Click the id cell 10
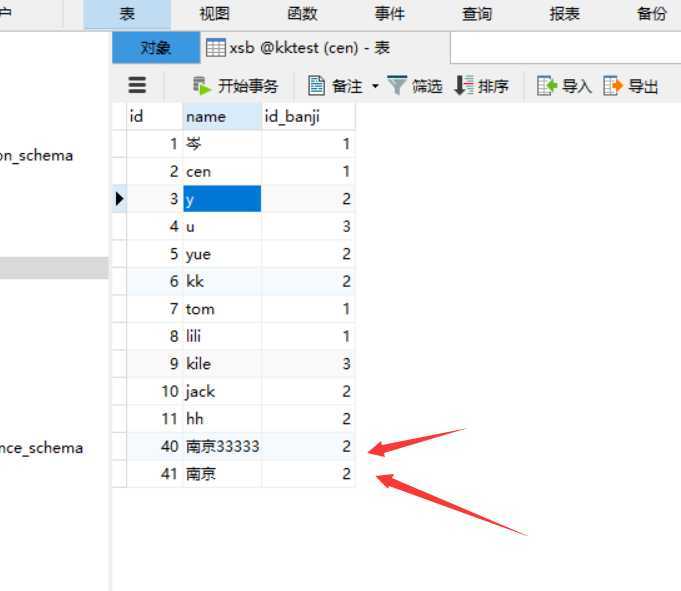The height and width of the screenshot is (591, 681). click(x=155, y=391)
